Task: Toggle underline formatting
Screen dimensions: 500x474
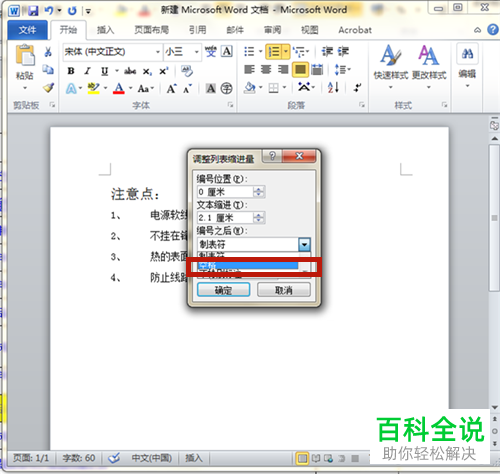Action: point(104,71)
